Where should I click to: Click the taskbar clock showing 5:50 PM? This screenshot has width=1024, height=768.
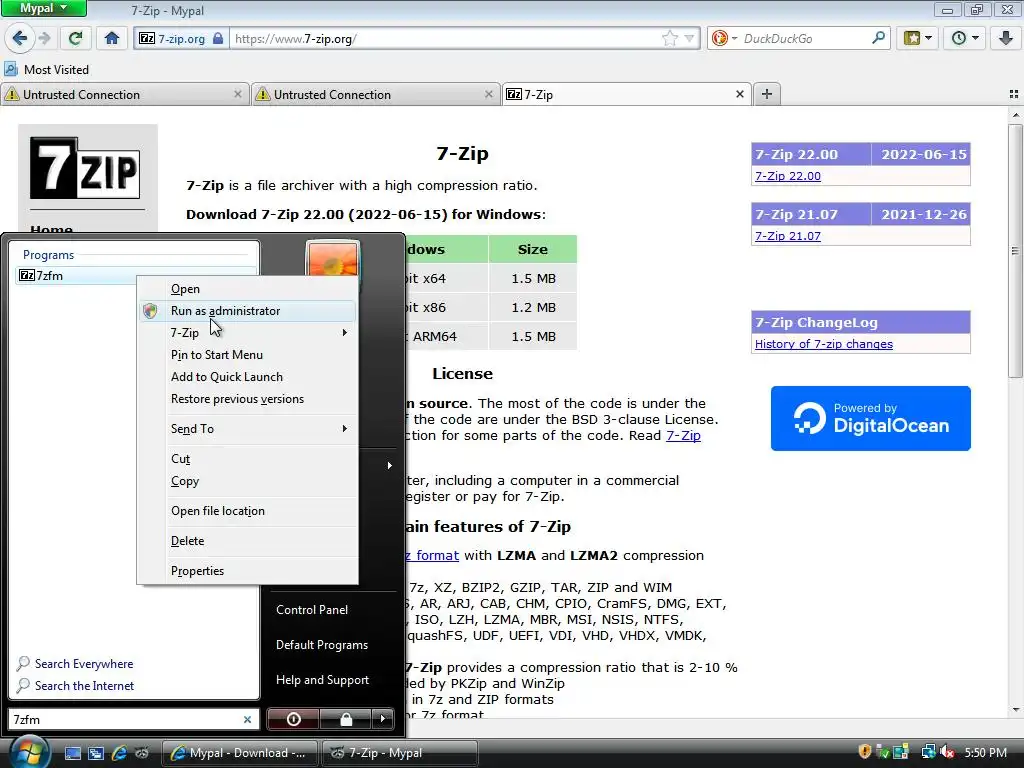pos(985,753)
